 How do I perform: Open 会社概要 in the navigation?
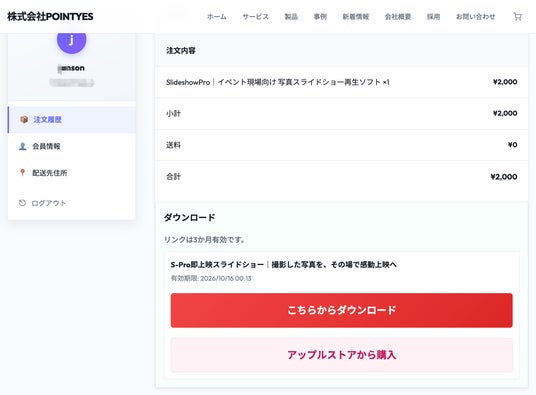click(x=398, y=16)
